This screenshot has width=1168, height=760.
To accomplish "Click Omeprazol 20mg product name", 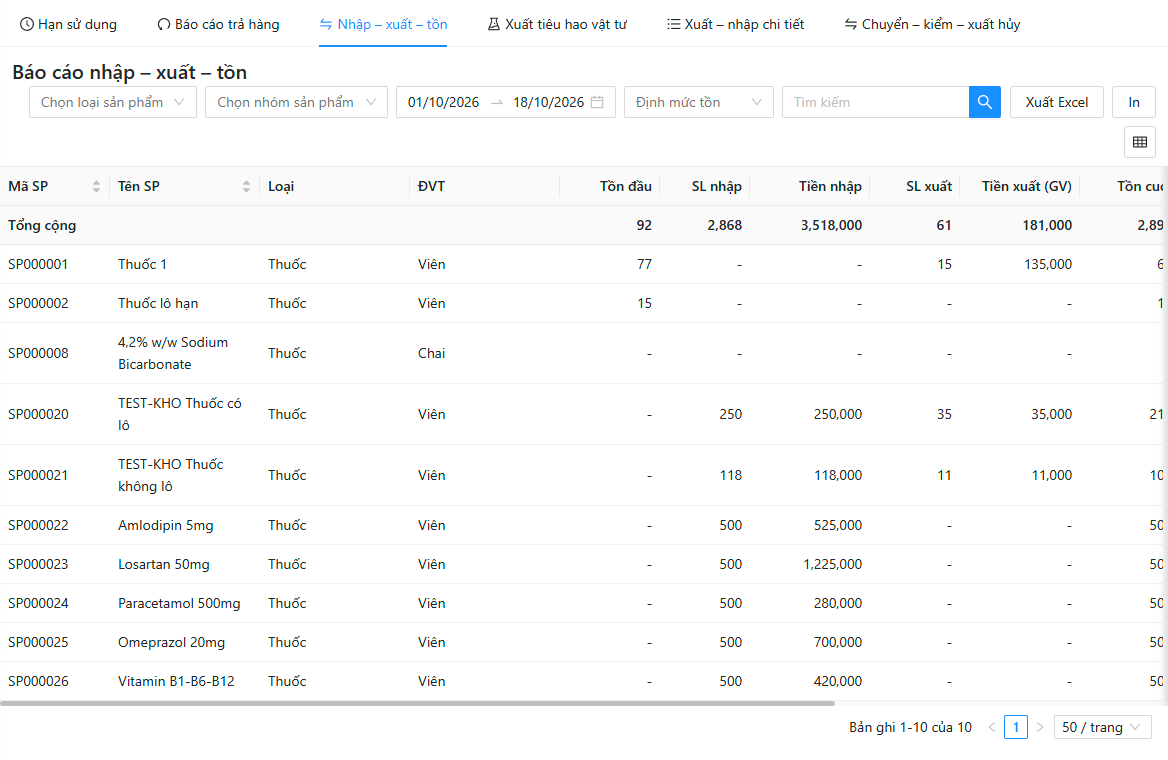I will tap(171, 642).
